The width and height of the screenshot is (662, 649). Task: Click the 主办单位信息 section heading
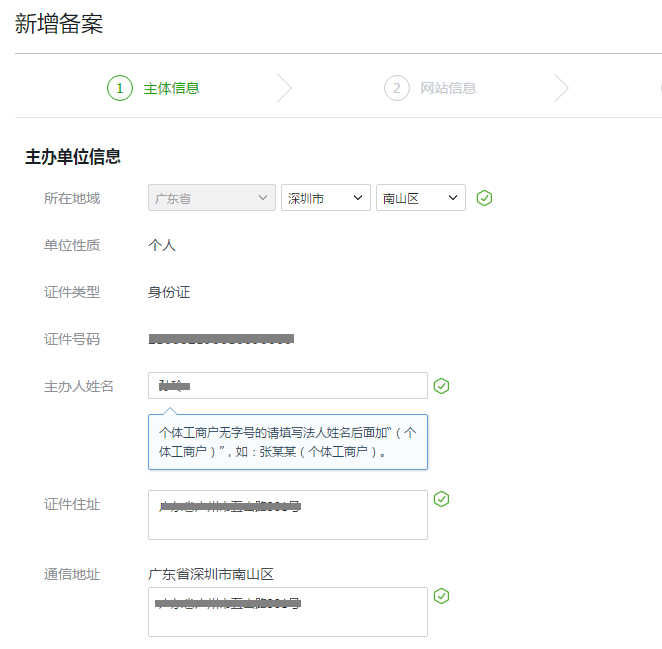(73, 156)
